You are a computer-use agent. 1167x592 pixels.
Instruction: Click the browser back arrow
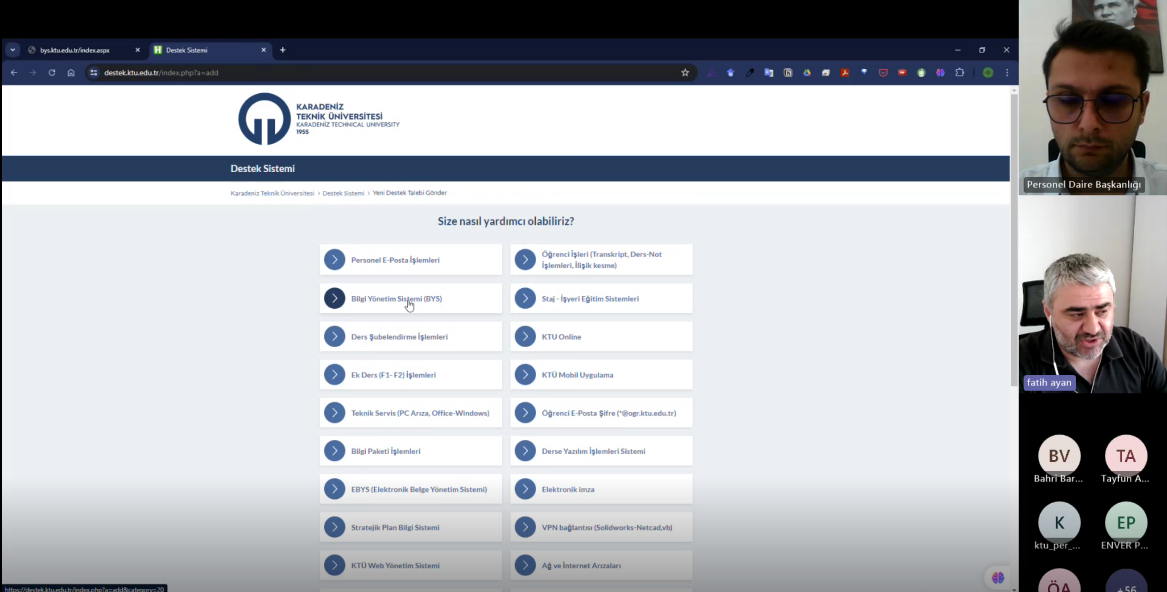tap(13, 72)
